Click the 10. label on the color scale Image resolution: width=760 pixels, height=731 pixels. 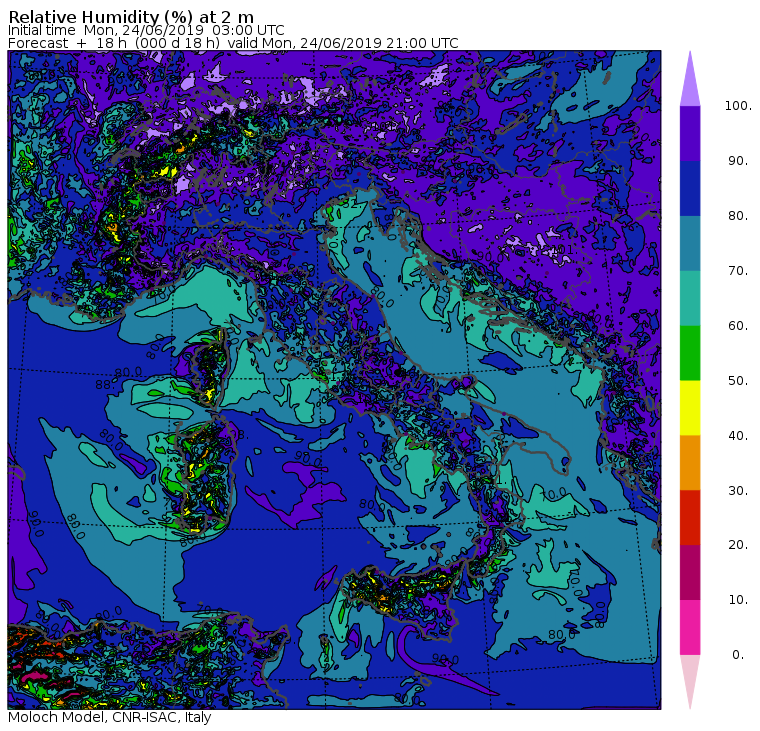click(x=738, y=600)
